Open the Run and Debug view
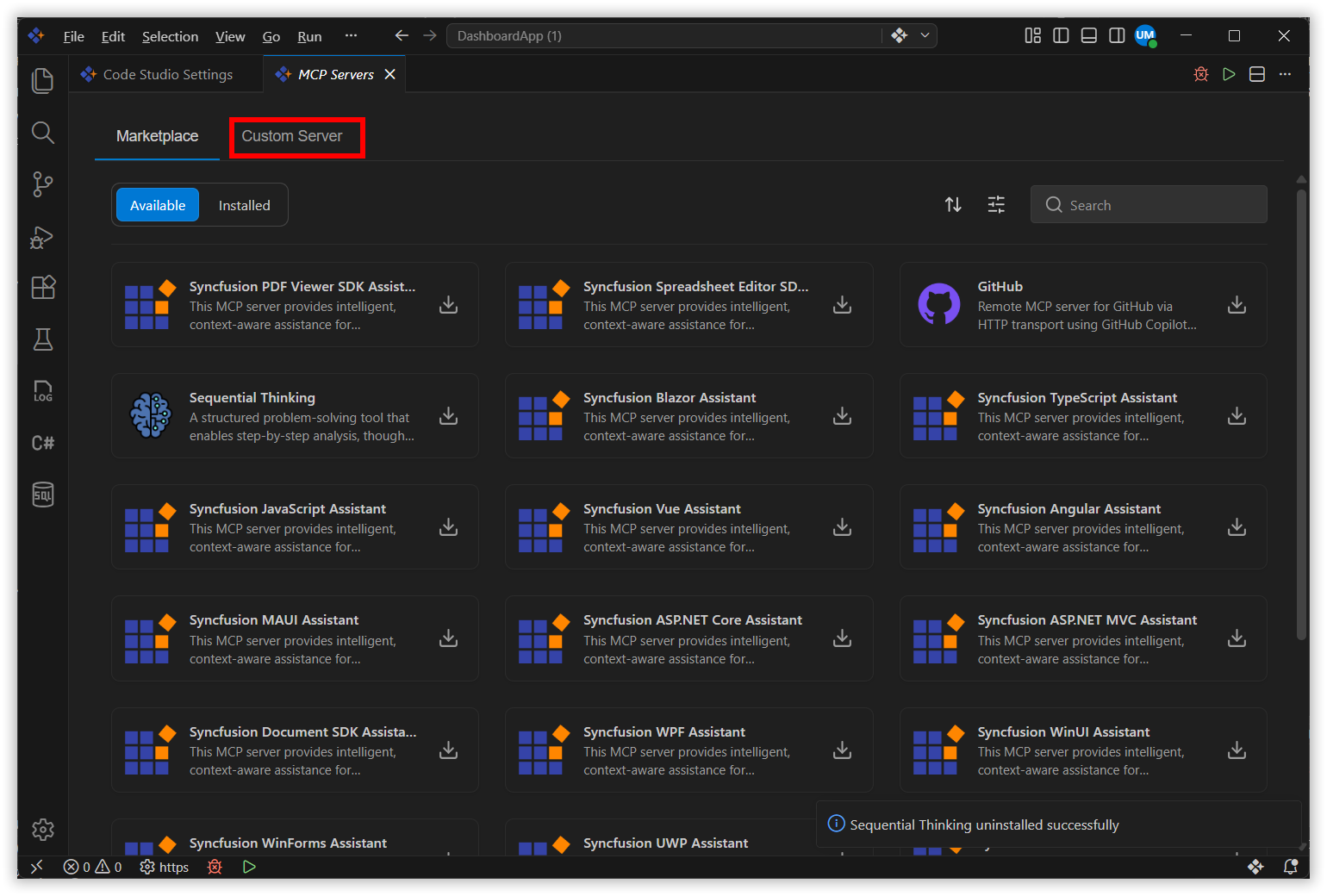This screenshot has width=1327, height=896. [42, 236]
